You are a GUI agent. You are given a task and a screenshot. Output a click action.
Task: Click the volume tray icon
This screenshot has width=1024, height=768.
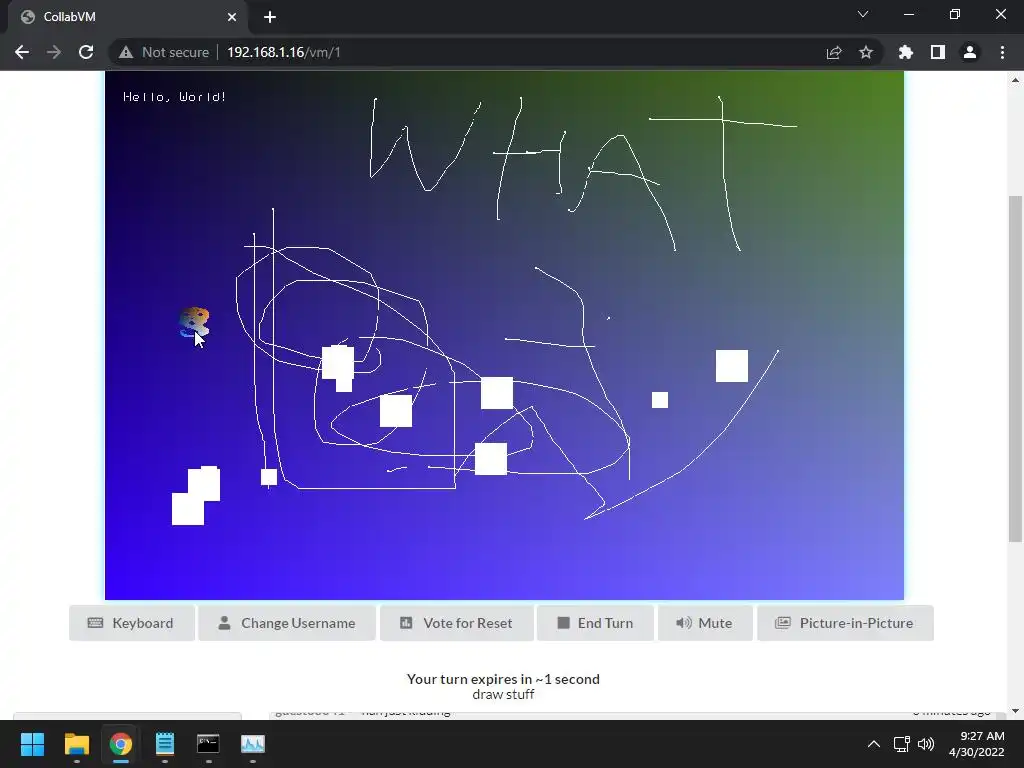point(926,744)
